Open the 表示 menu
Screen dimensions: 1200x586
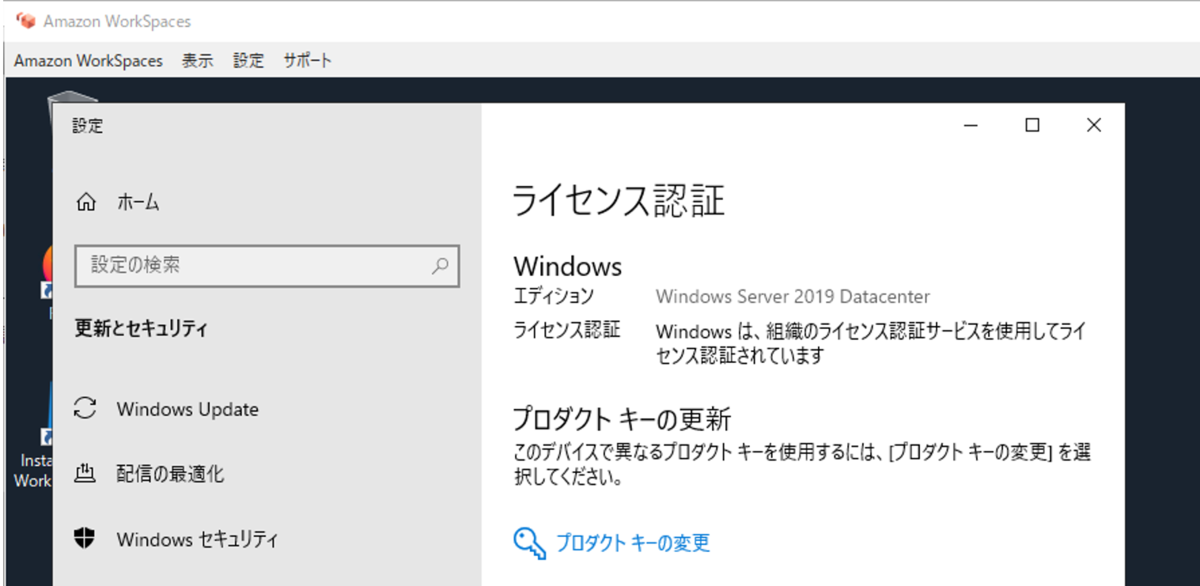click(x=198, y=61)
